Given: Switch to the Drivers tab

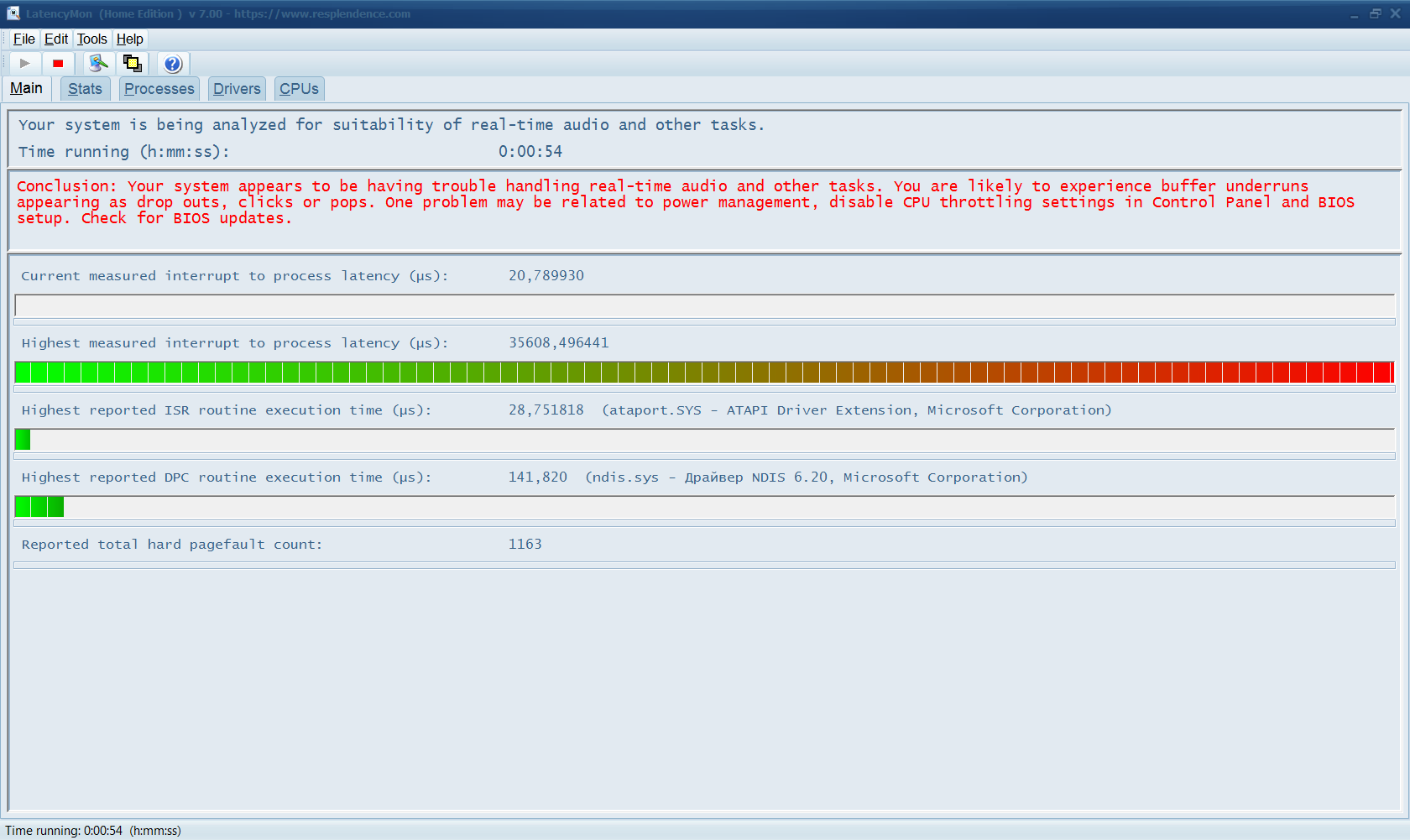Looking at the screenshot, I should (237, 89).
